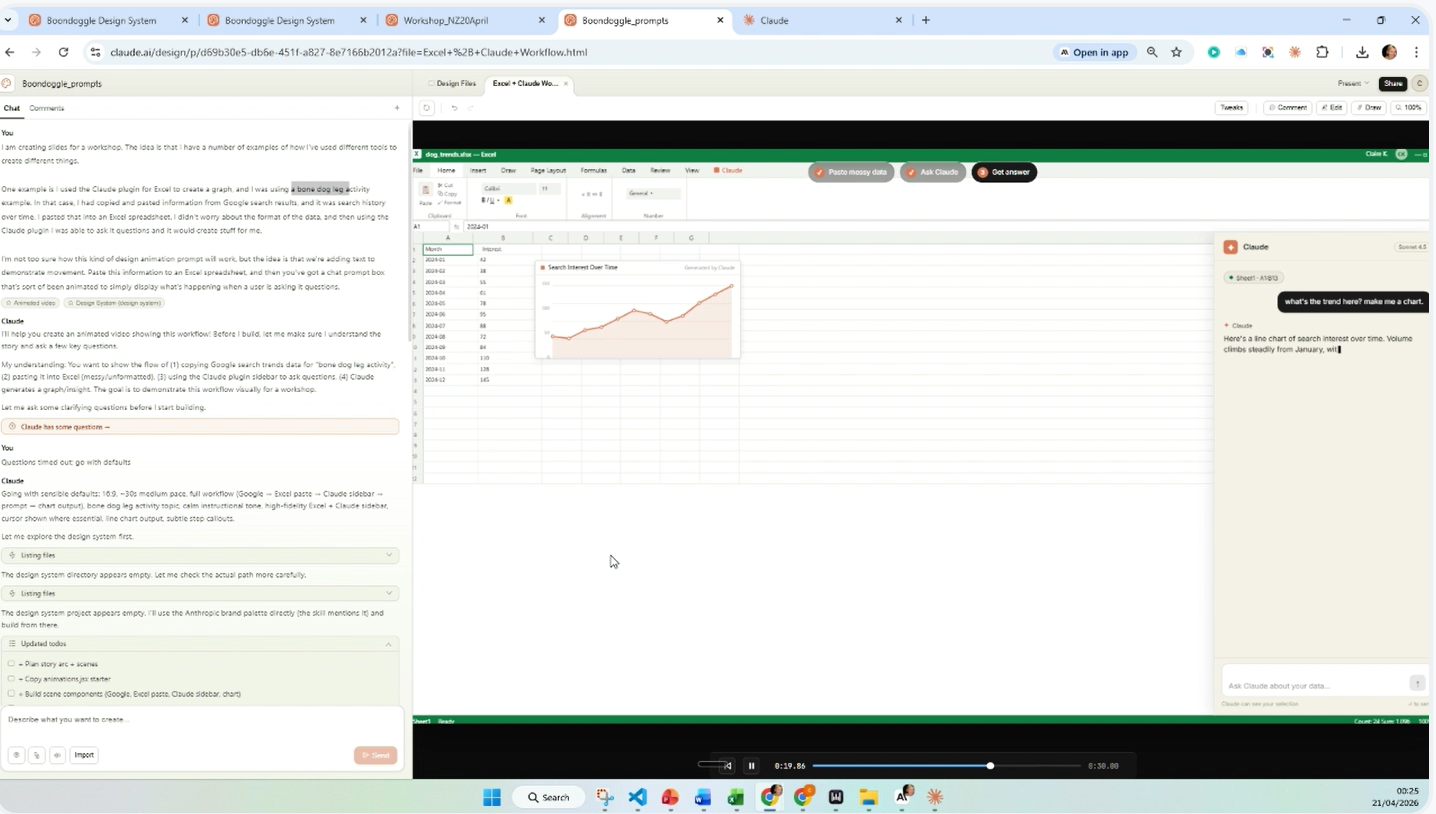Collapse the 'Updated todos' section
Viewport: 1436px width, 814px height.
tap(200, 644)
